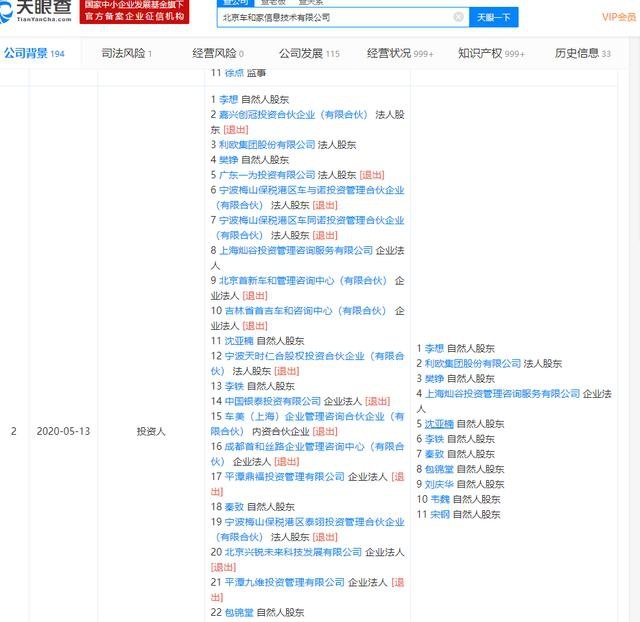
Task: Open 刘庆华 自然人股东 link
Action: coord(439,484)
